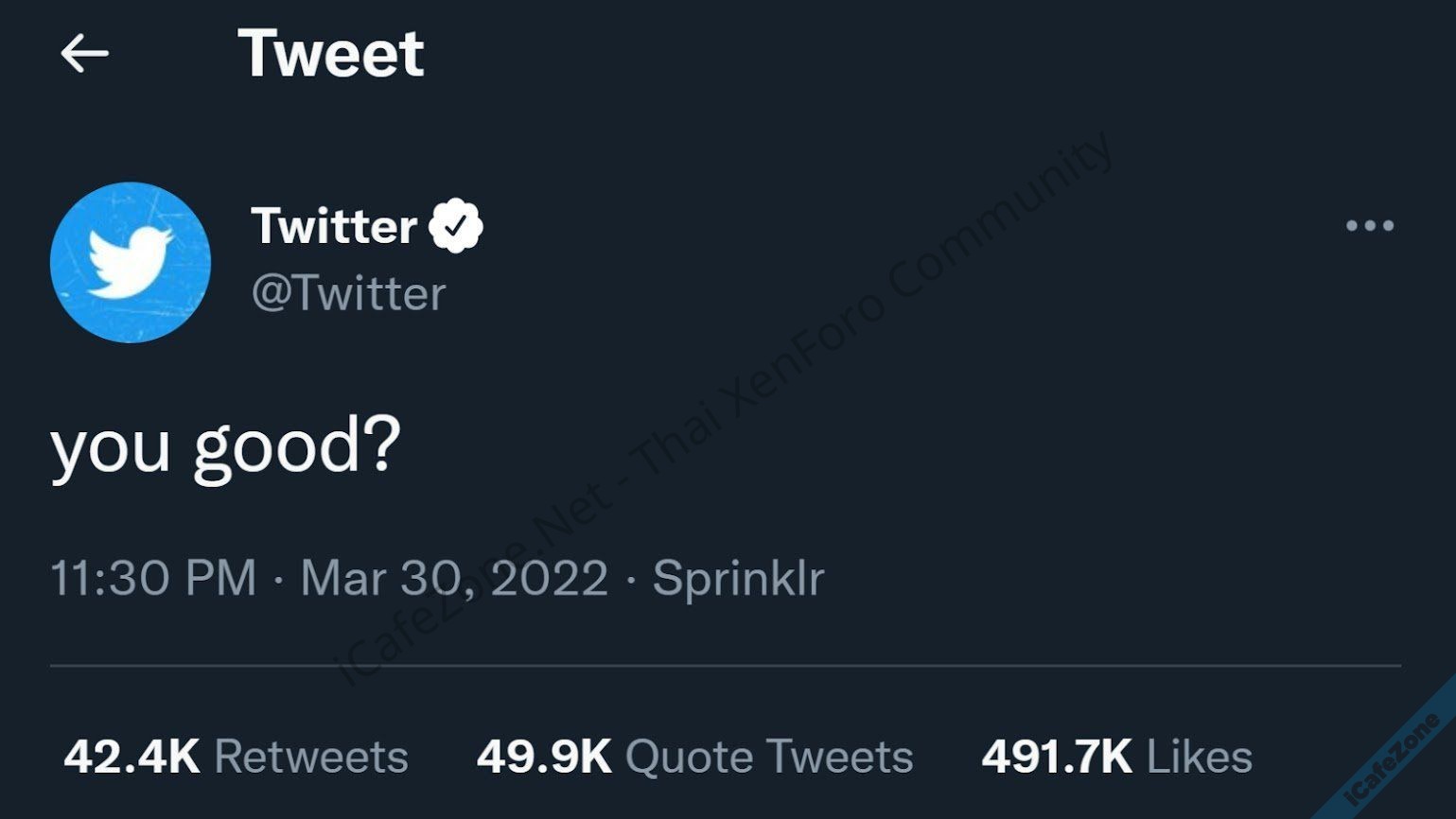View the 49.9K quote tweets count
The width and height of the screenshot is (1456, 819).
pyautogui.click(x=544, y=757)
